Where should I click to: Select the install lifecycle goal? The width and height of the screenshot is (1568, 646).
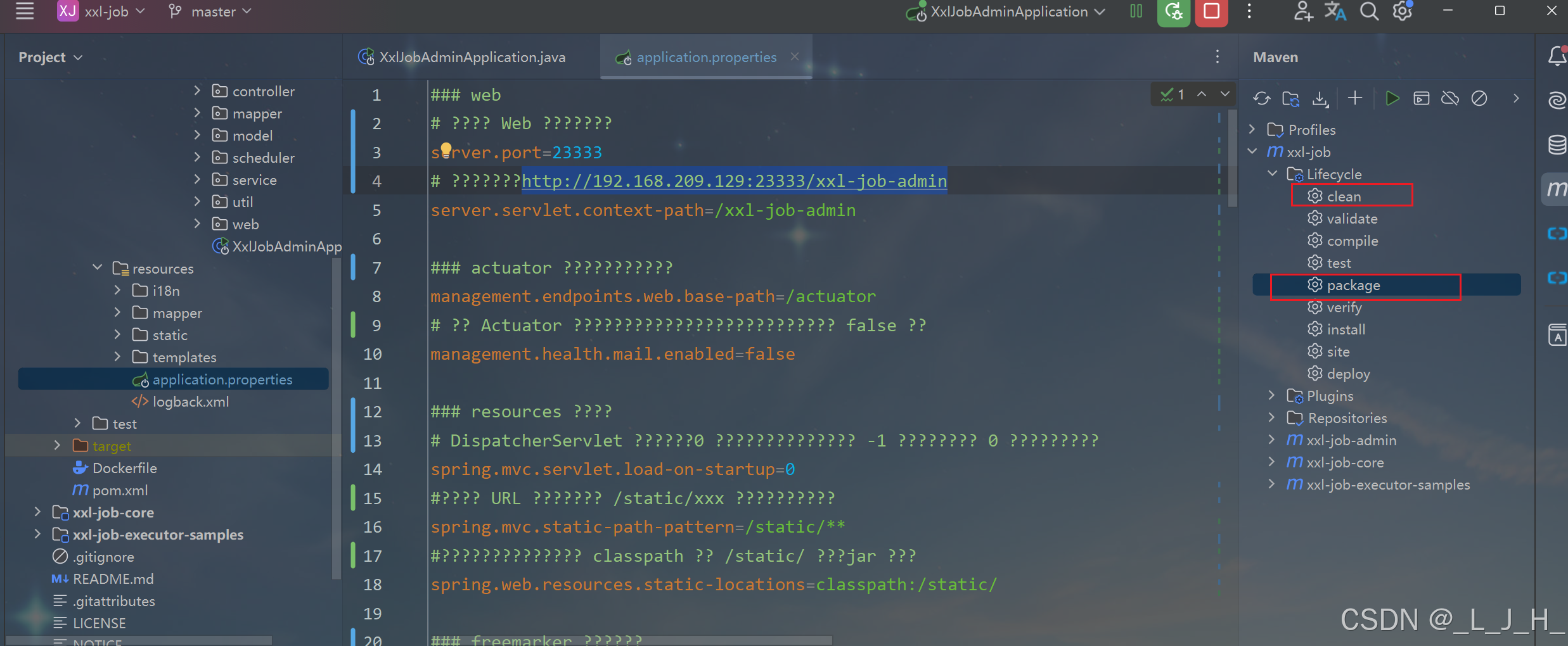pyautogui.click(x=1336, y=329)
